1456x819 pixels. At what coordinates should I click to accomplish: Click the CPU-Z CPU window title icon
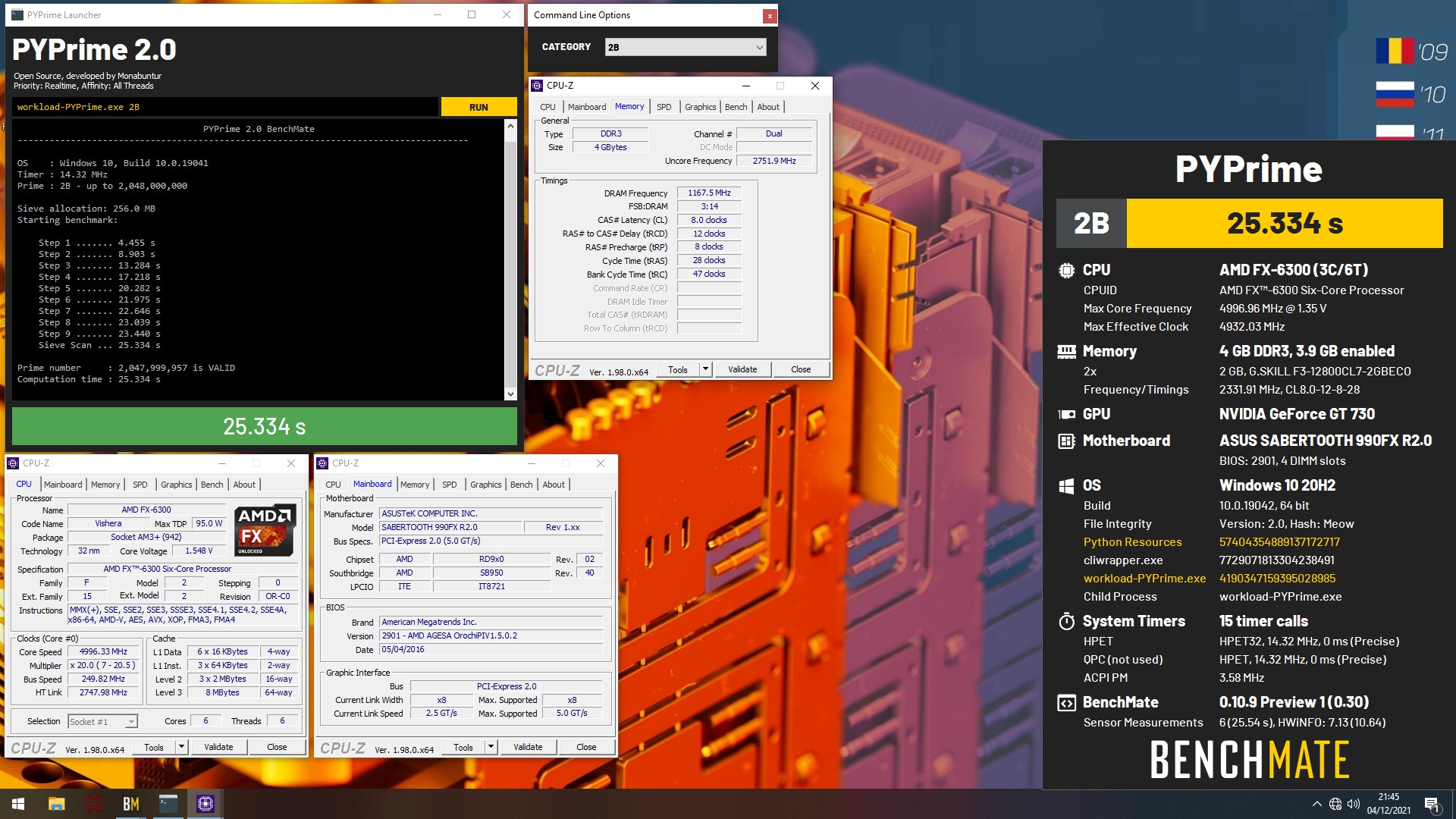(x=13, y=463)
